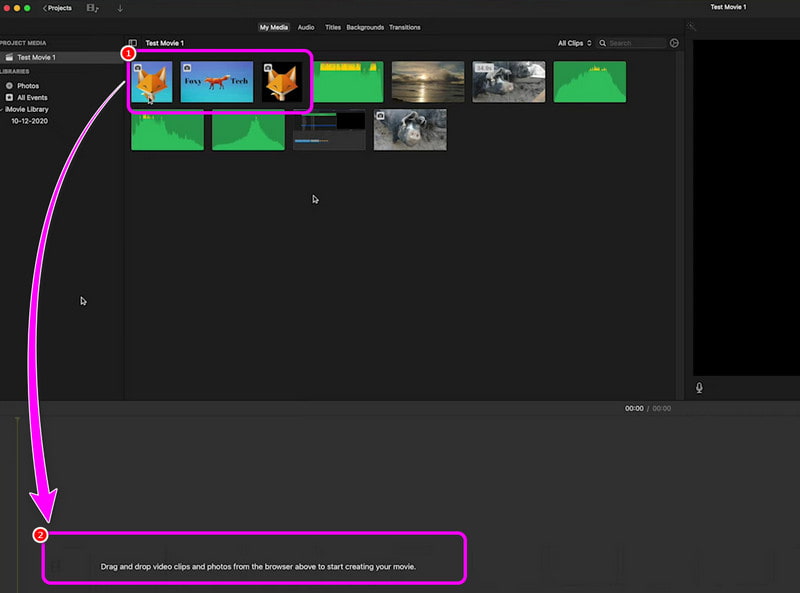Select the Titles tab
This screenshot has width=800, height=593.
point(332,27)
